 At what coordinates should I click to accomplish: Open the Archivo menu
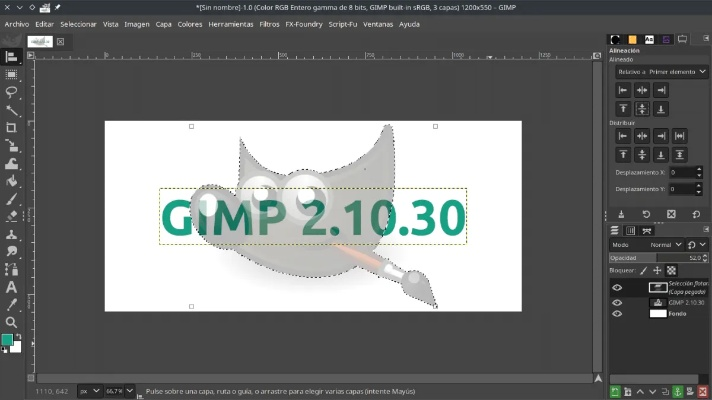[17, 25]
